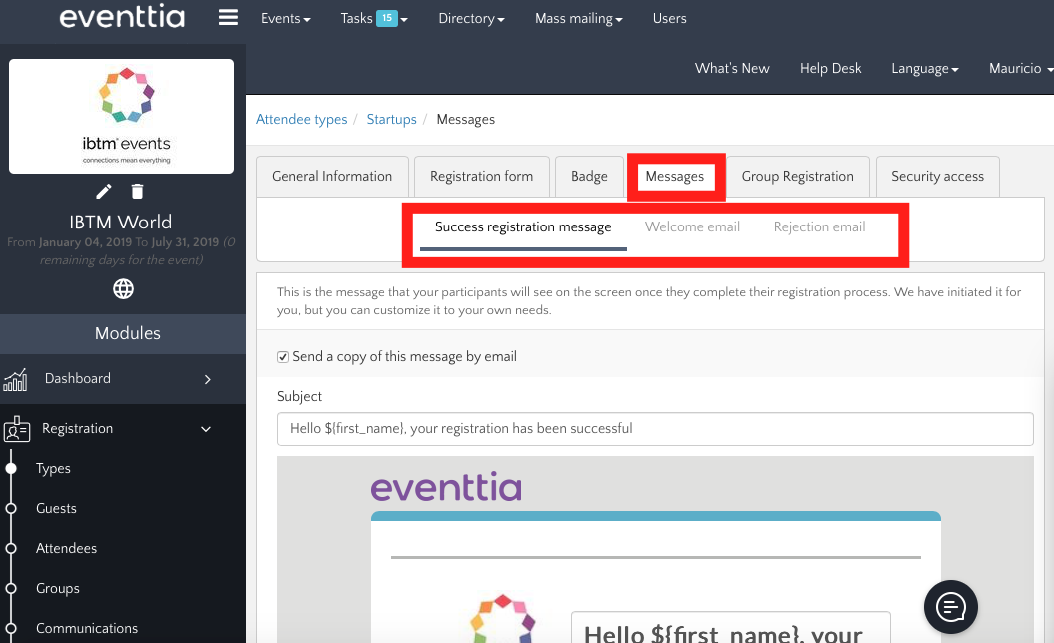The width and height of the screenshot is (1054, 643).
Task: Switch to the Badge tab
Action: point(589,176)
